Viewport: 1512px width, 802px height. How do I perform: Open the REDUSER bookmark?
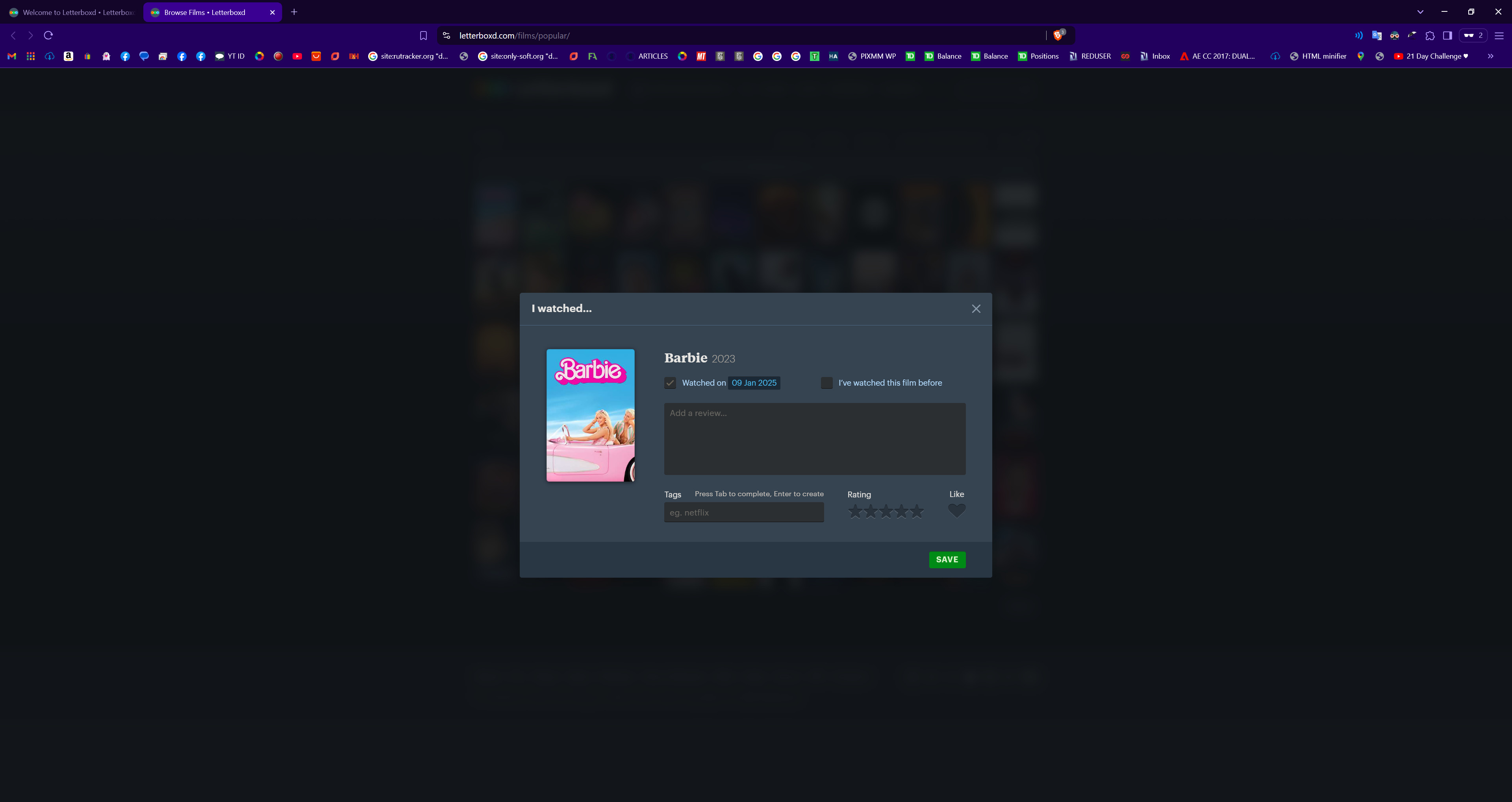(x=1090, y=56)
